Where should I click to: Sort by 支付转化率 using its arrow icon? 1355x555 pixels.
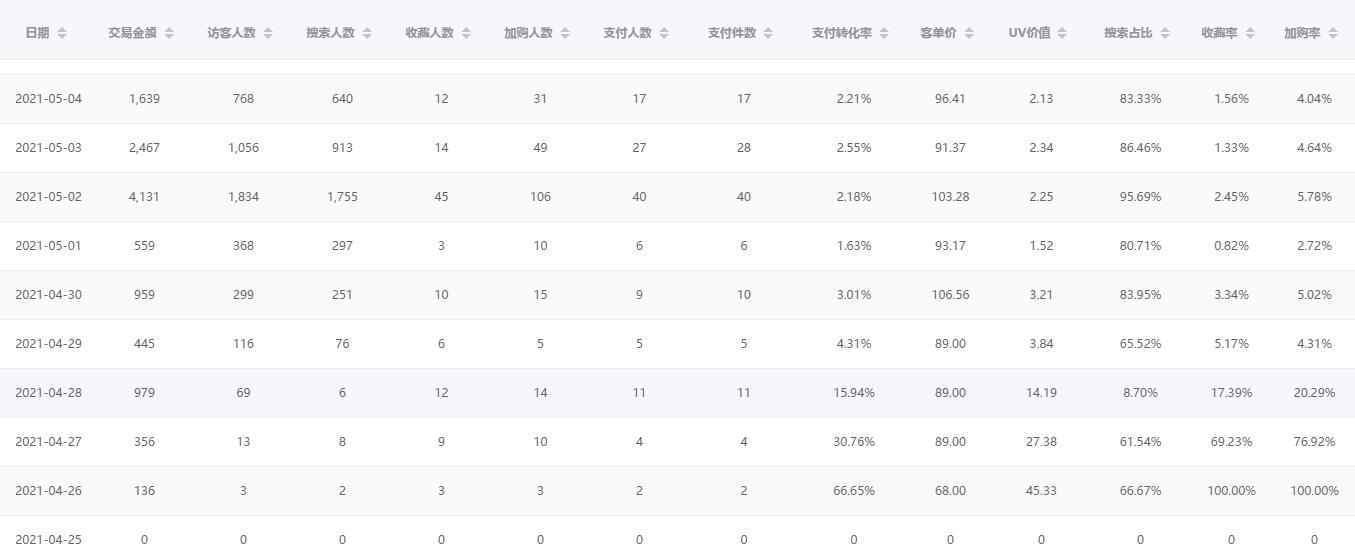(x=884, y=33)
